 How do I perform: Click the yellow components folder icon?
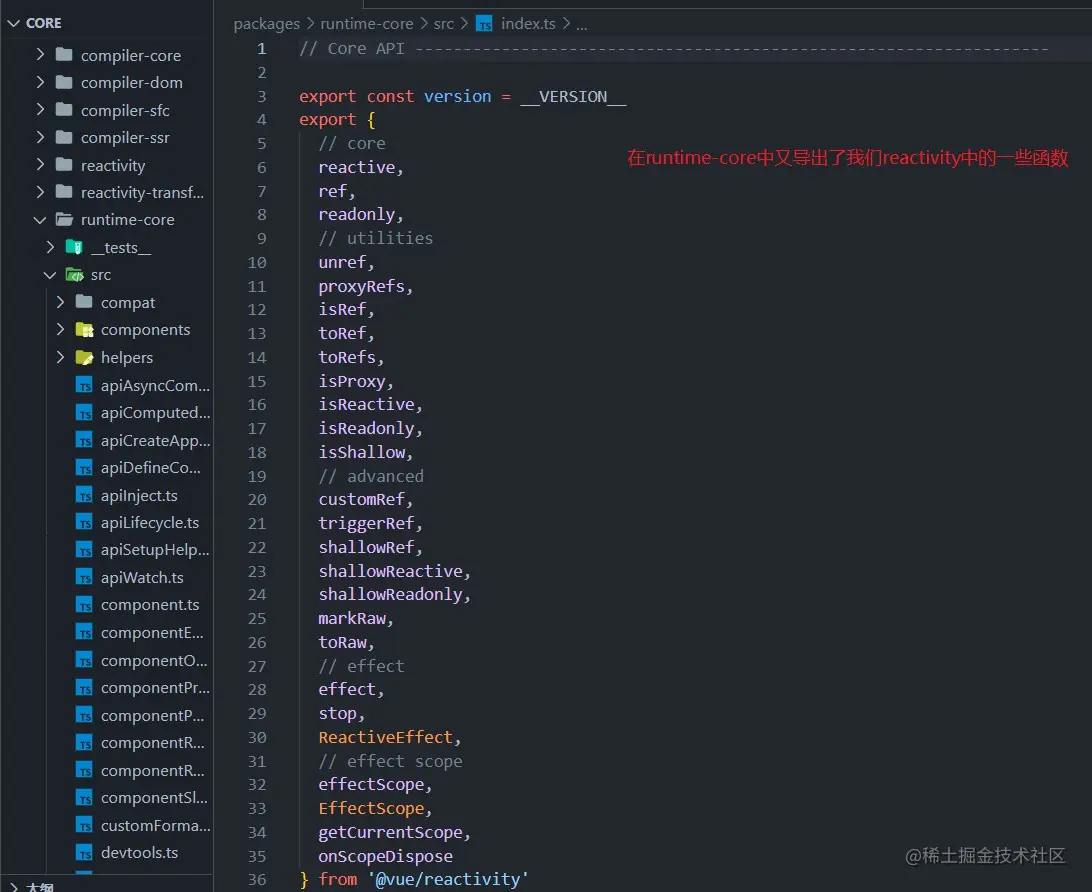84,330
